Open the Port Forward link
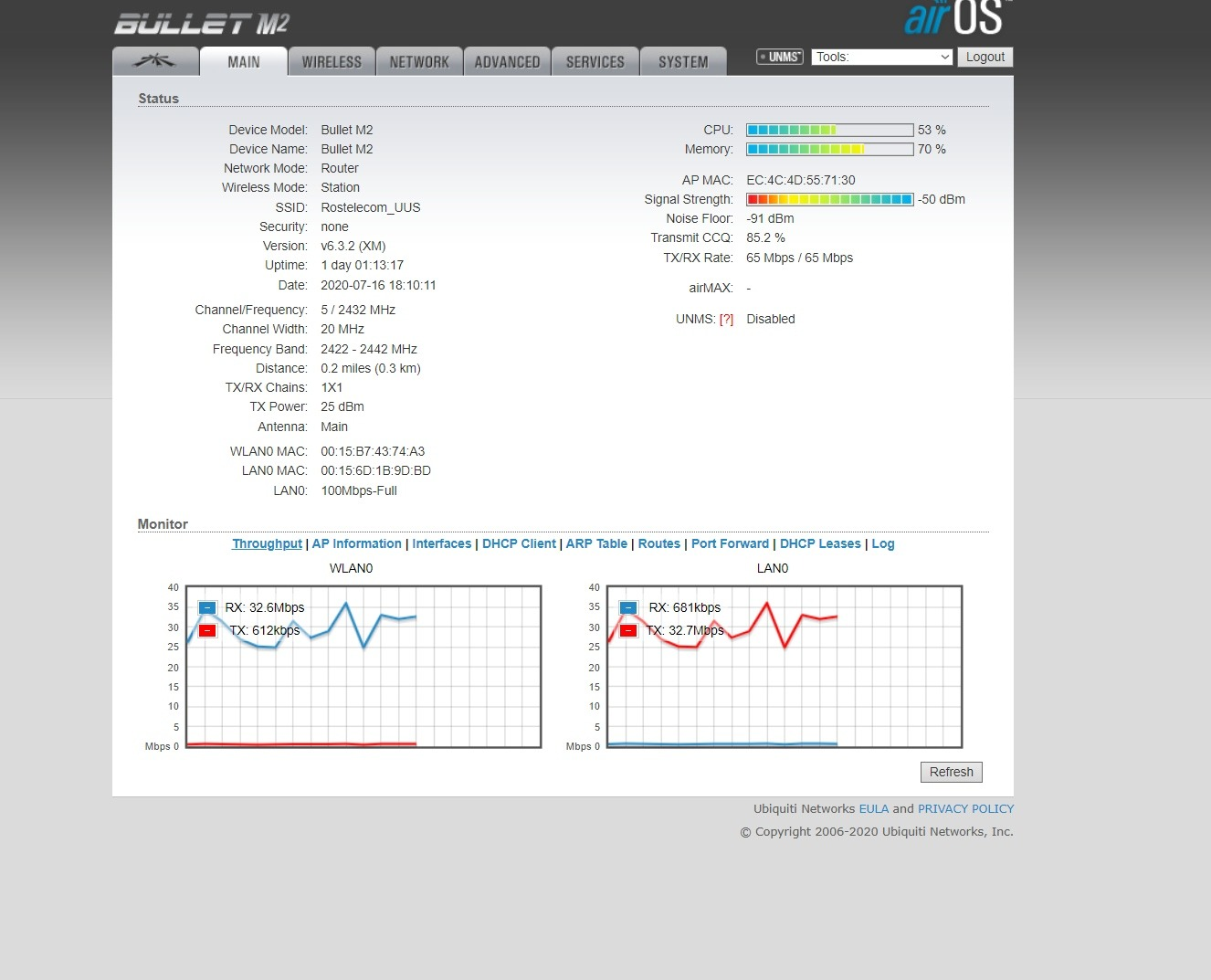Screen dimensions: 1211x980 point(730,543)
